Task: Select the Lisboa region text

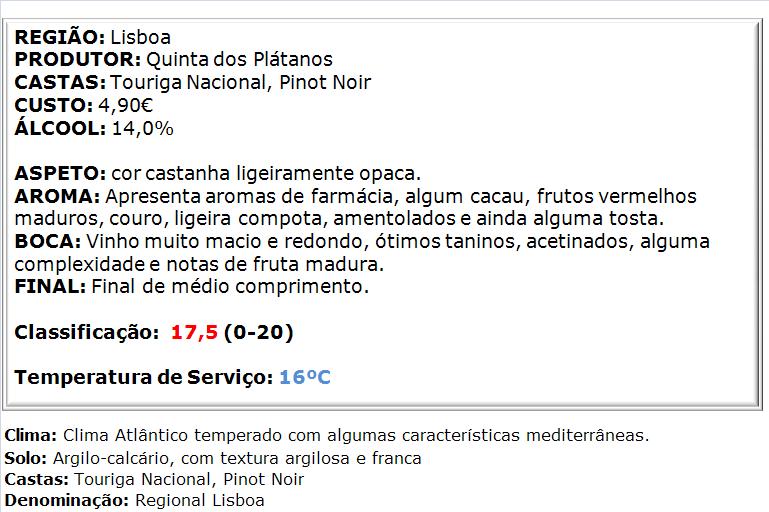Action: point(140,37)
